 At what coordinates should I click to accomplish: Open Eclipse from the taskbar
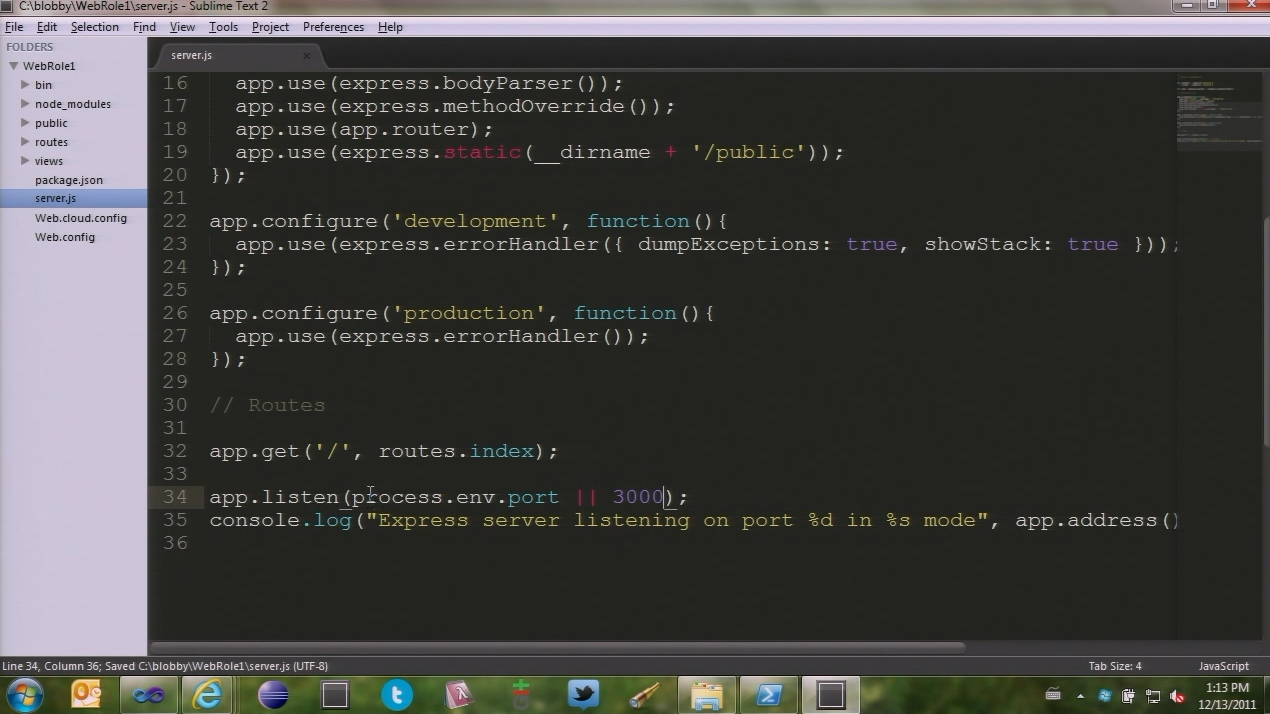pos(272,694)
